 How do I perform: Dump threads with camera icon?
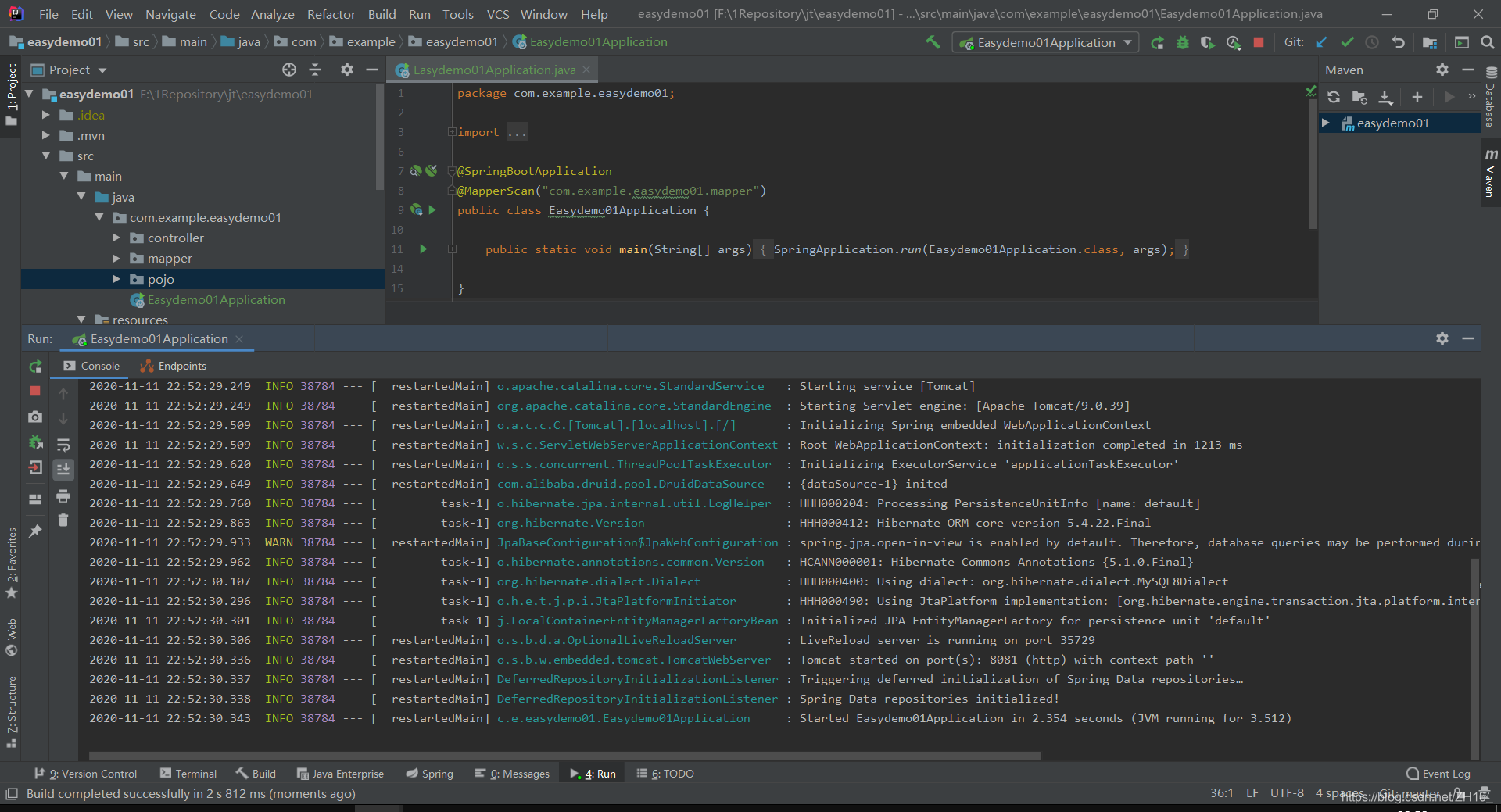(35, 417)
